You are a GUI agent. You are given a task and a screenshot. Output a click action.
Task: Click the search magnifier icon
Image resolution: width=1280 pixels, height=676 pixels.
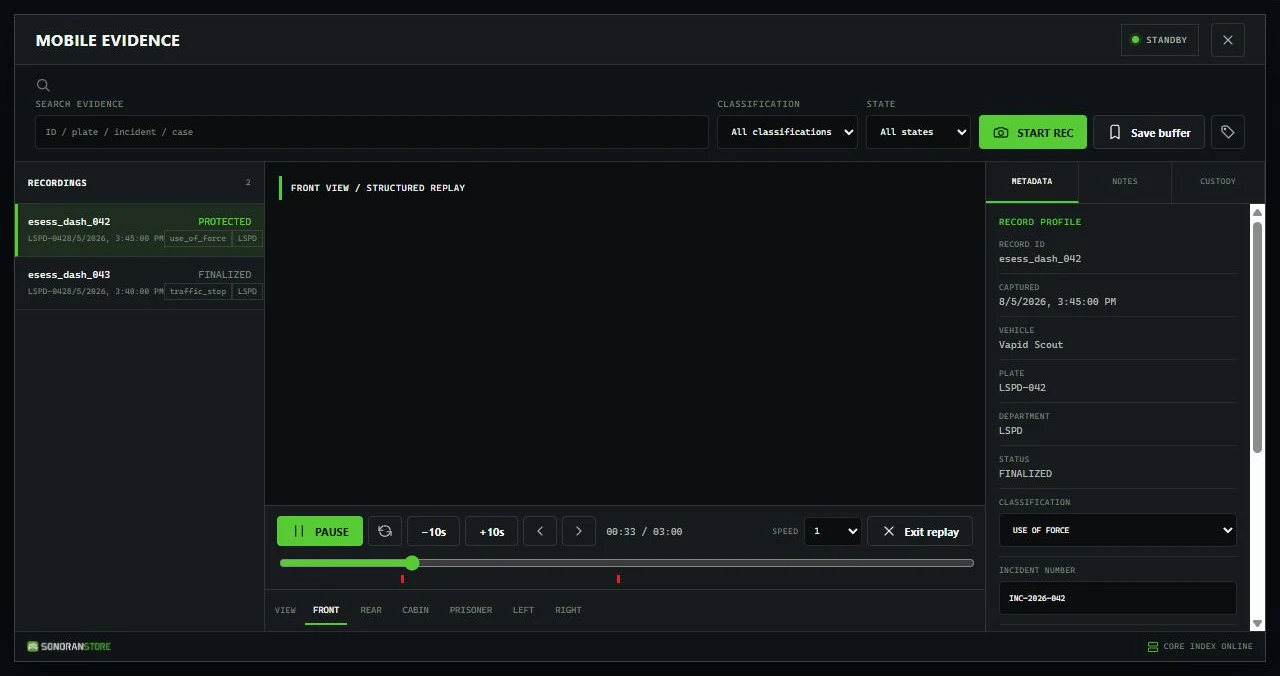[43, 85]
